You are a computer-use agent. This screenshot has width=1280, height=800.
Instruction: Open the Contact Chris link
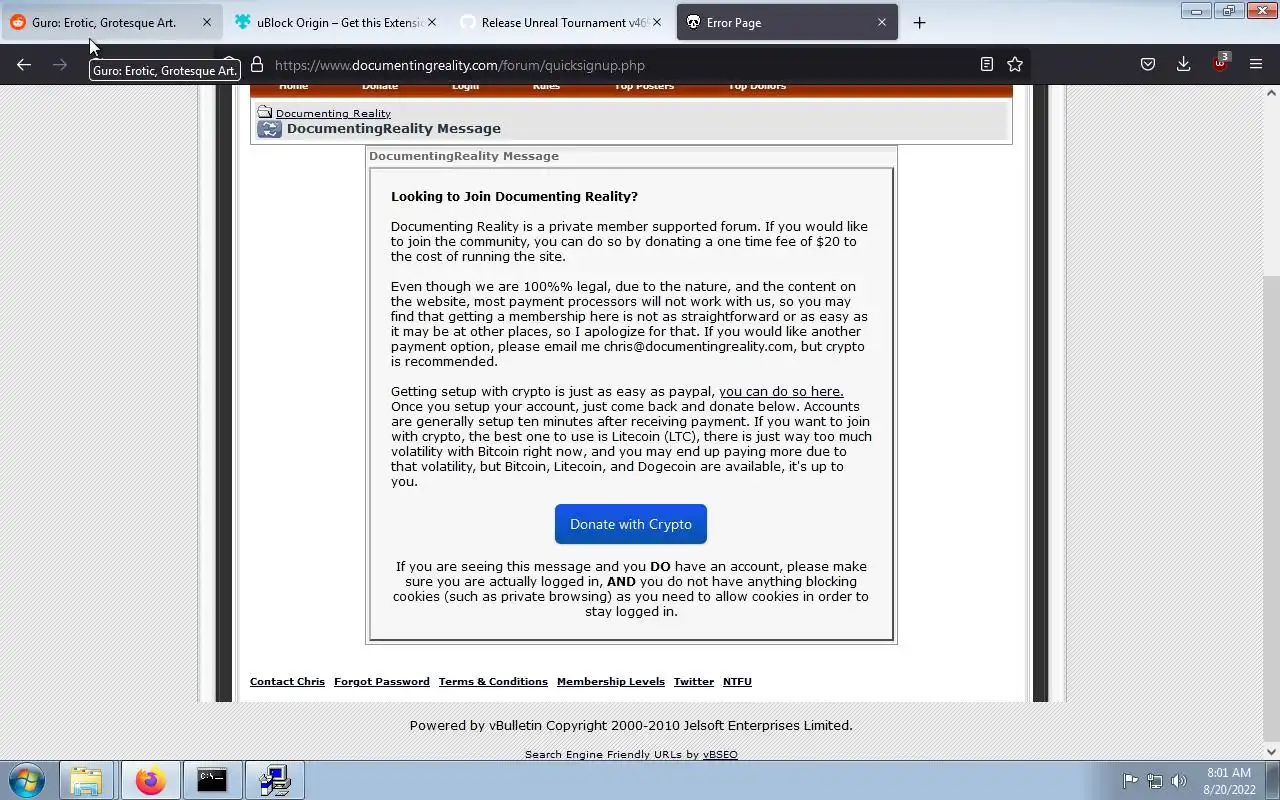[x=287, y=681]
